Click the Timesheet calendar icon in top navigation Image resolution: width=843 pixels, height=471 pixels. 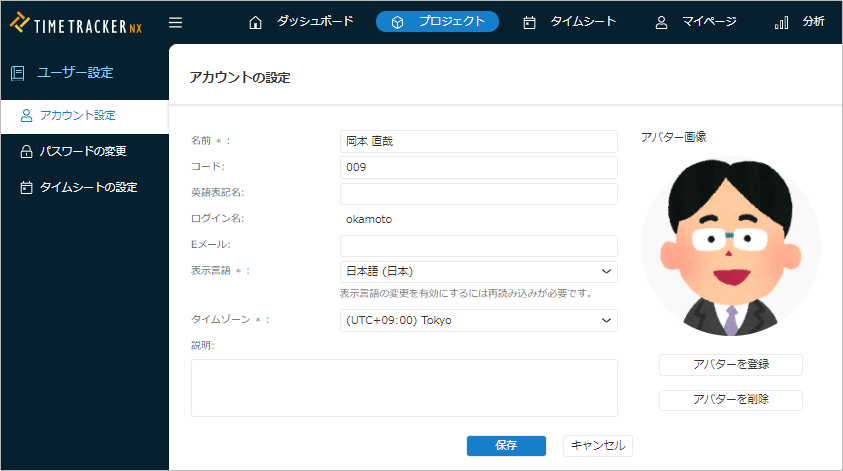pyautogui.click(x=530, y=22)
